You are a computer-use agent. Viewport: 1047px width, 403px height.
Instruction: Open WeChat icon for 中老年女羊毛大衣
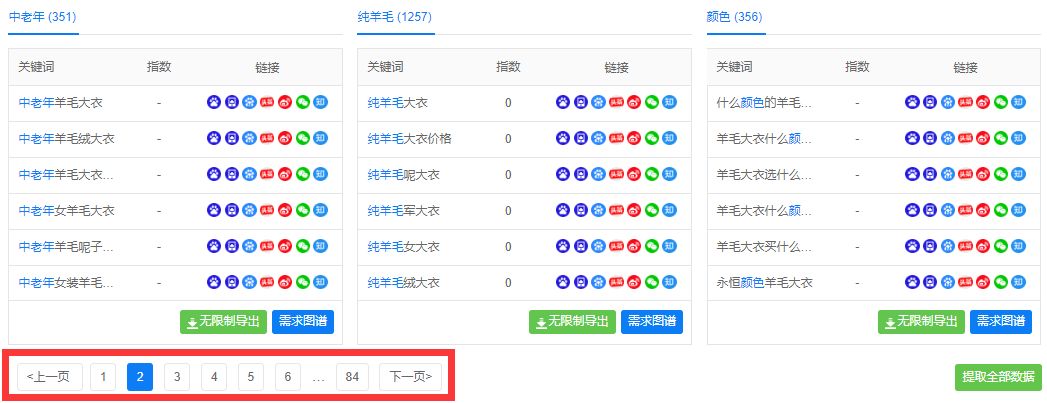click(x=303, y=210)
